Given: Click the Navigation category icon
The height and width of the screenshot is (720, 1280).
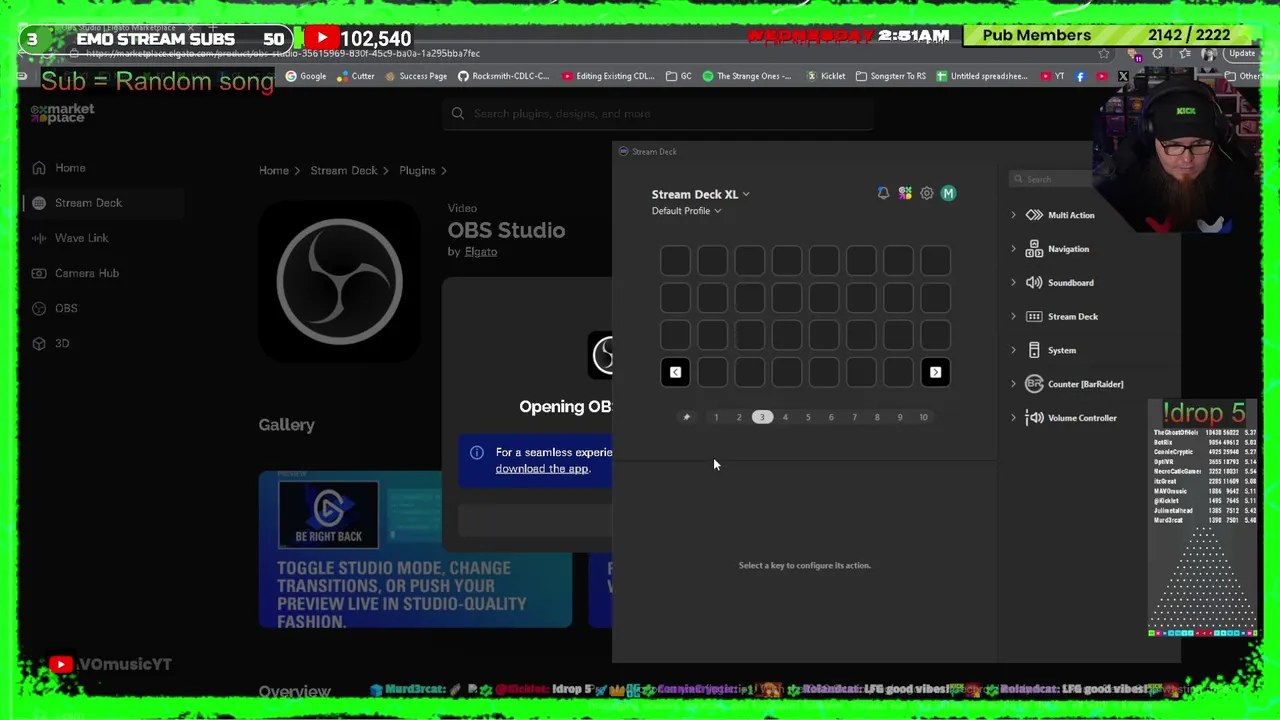Looking at the screenshot, I should [x=1034, y=249].
